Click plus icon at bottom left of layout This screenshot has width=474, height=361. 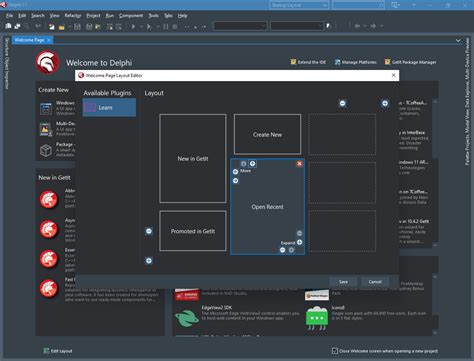(149, 261)
